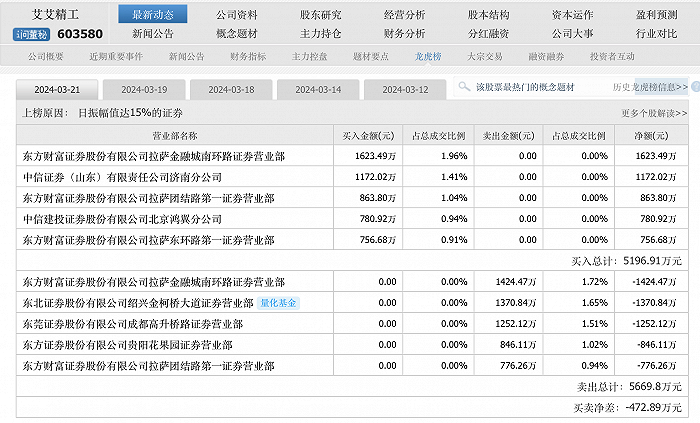This screenshot has width=700, height=423.
Task: Open 分红融资 menu item
Action: click(x=488, y=33)
